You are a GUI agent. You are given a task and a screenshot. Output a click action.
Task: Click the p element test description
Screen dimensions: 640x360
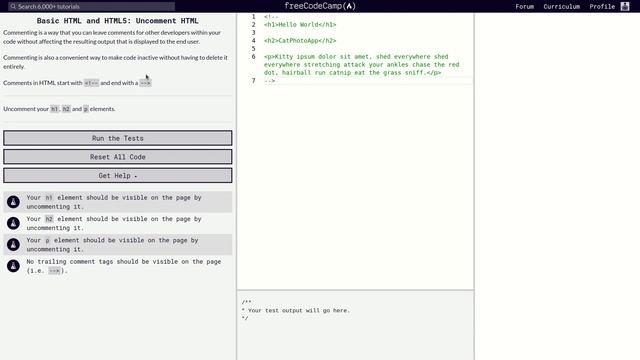click(x=112, y=244)
